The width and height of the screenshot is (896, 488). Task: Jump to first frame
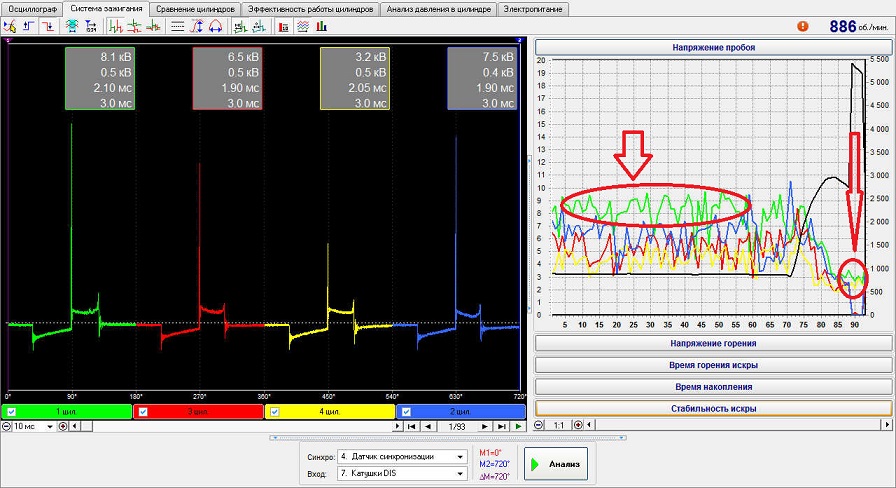click(x=411, y=426)
